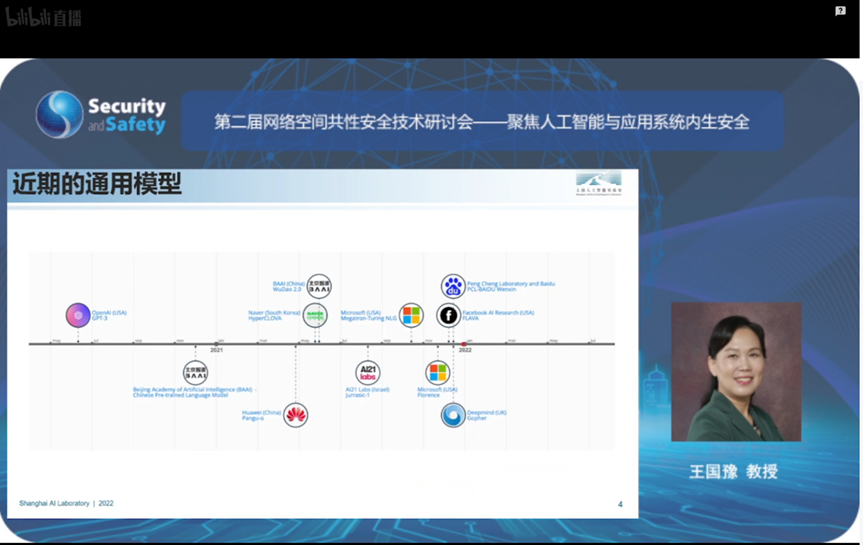
Task: Click the Facebook AI Research FLAVA icon
Action: point(449,315)
